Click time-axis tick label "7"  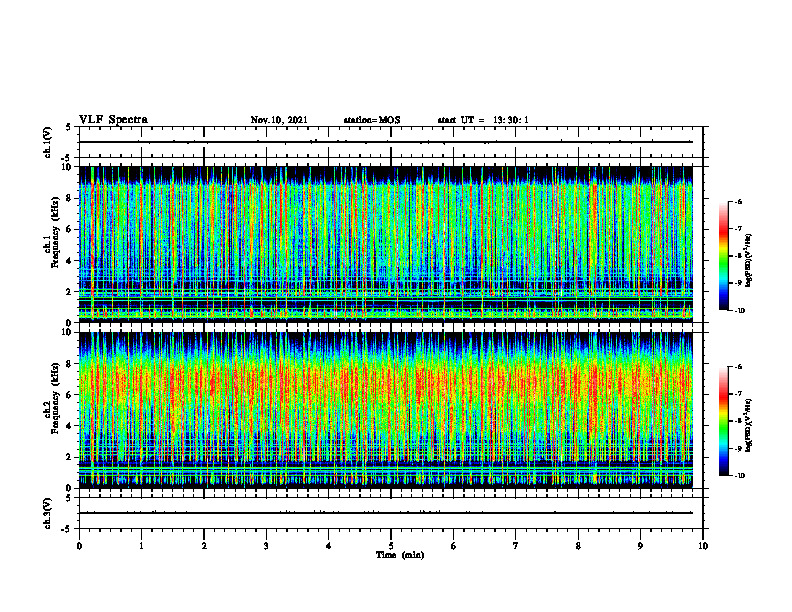pos(516,546)
